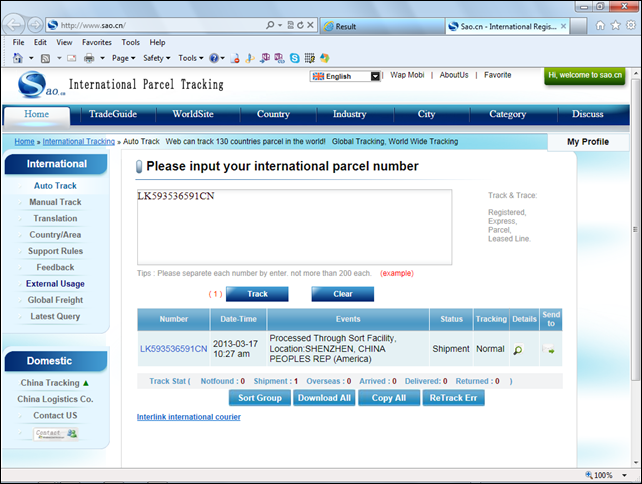Click the Copy All button
Image resolution: width=642 pixels, height=484 pixels.
389,398
